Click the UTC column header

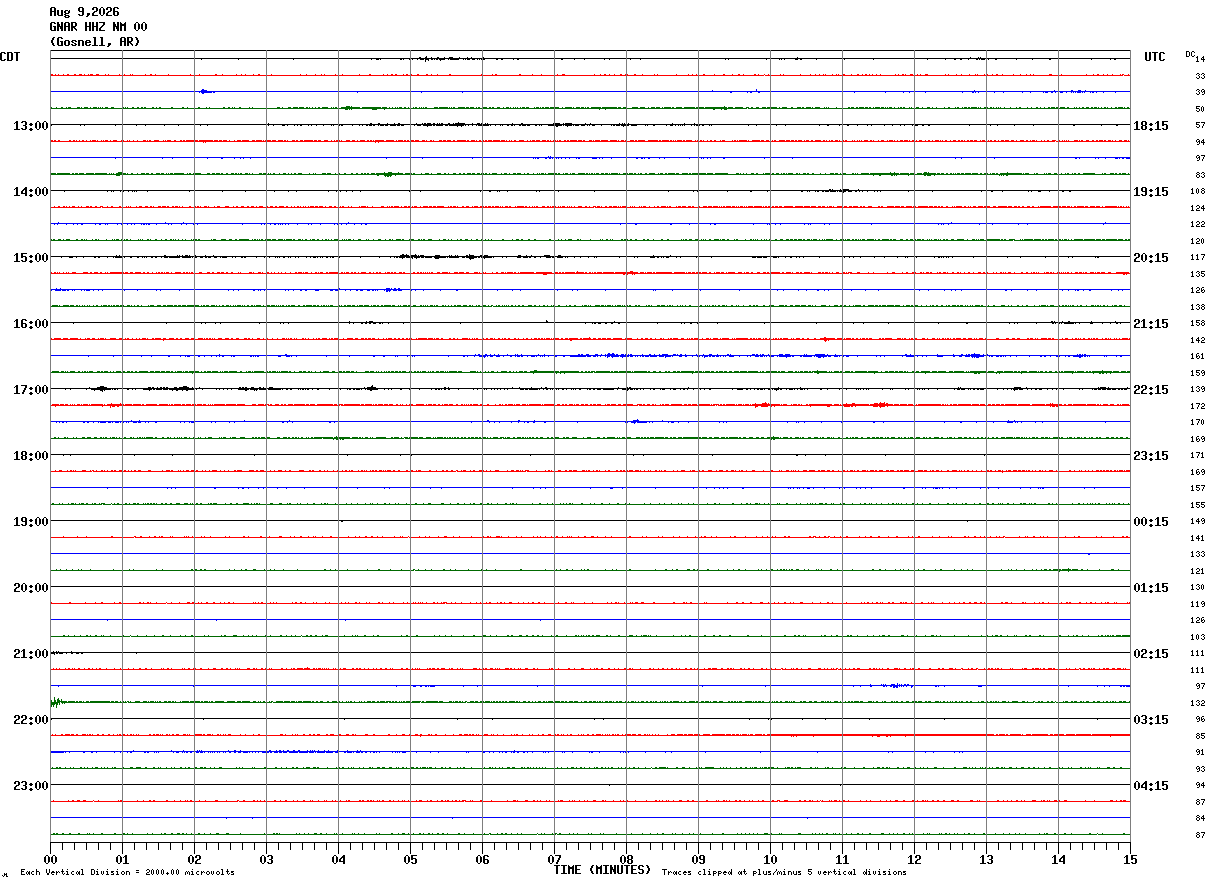tap(1155, 57)
